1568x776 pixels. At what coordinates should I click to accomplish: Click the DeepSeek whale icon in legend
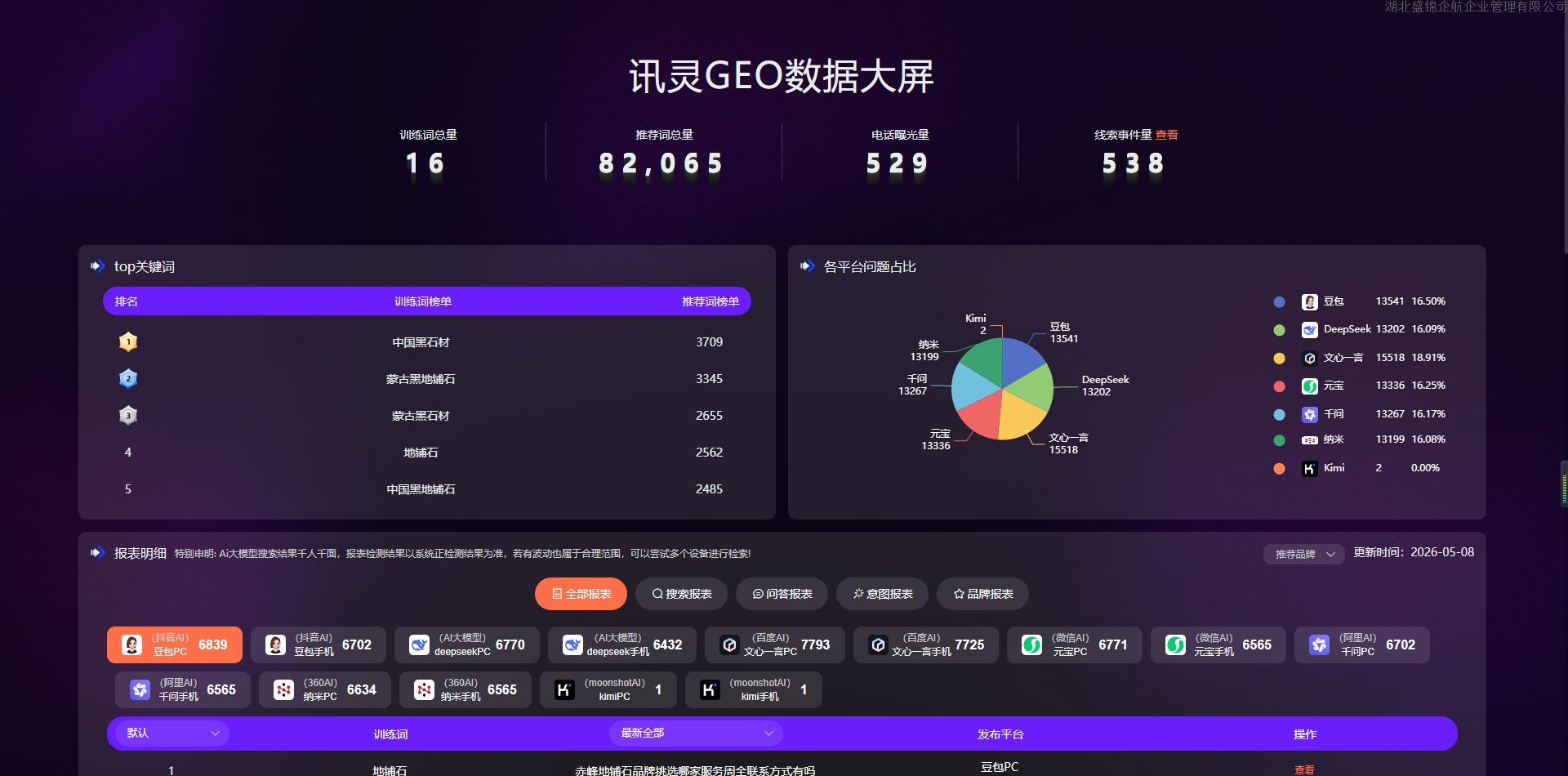click(x=1310, y=330)
